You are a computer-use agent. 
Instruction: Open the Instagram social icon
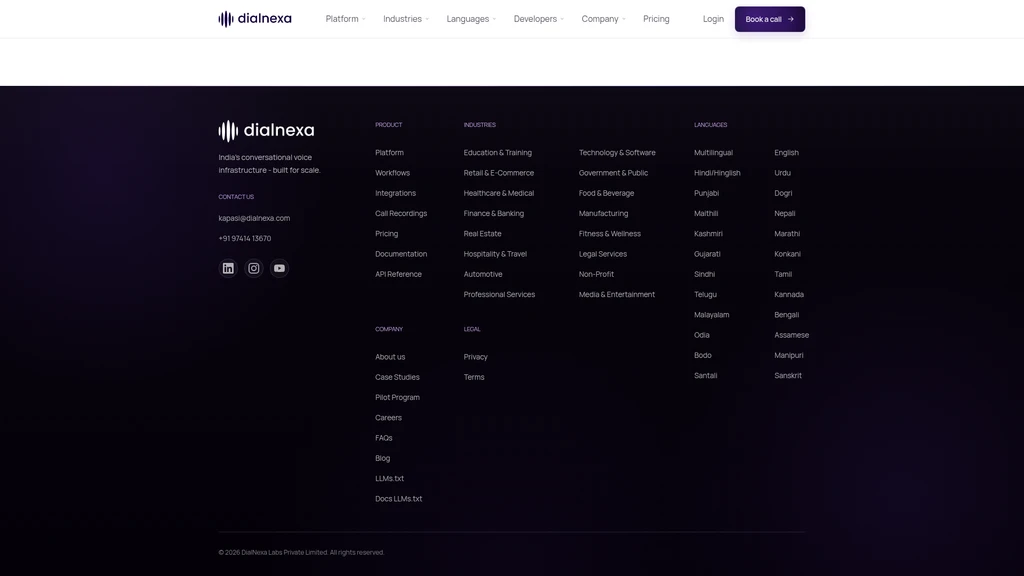(x=253, y=268)
